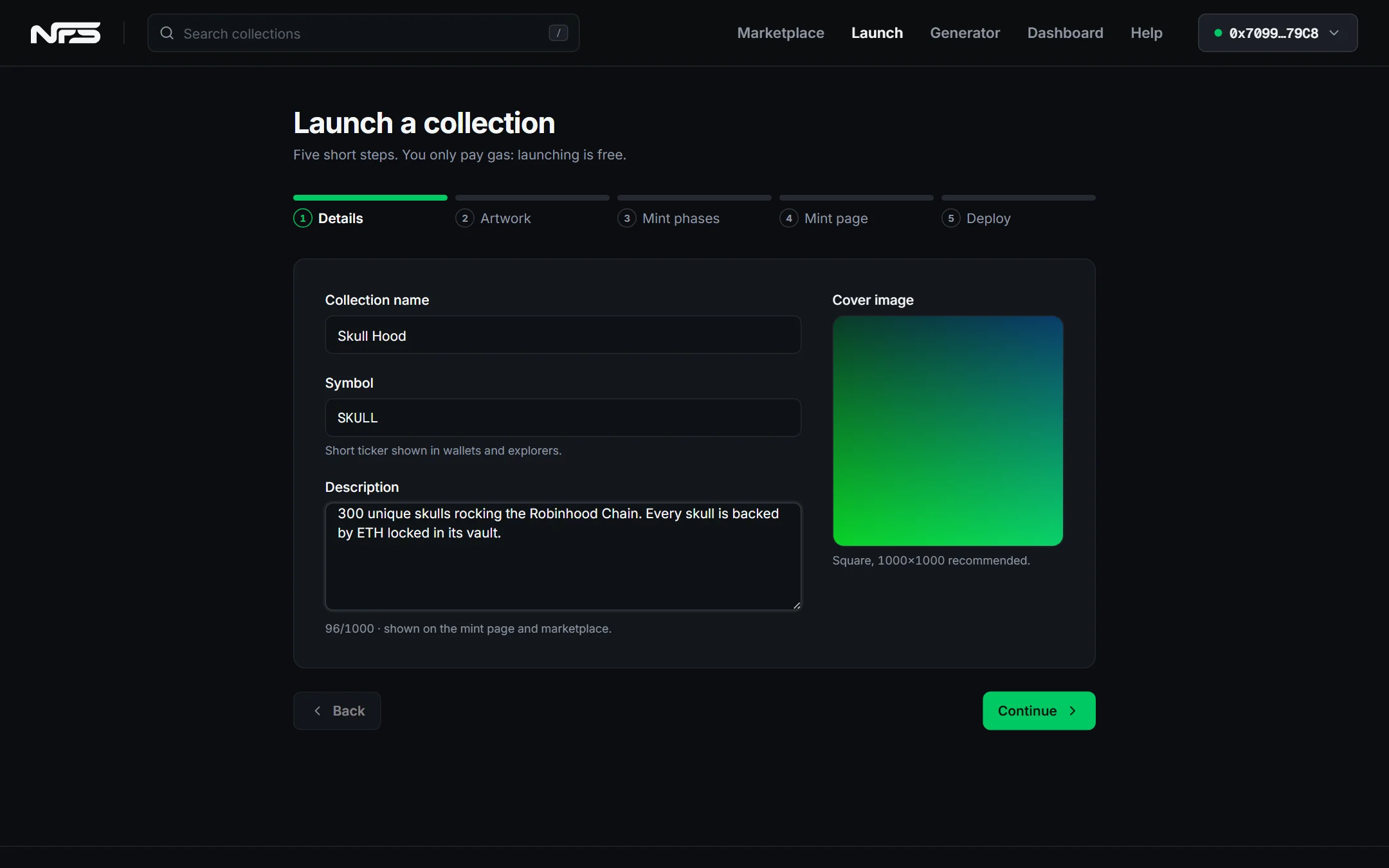Click 'Five short steps' subtitle text
Viewport: 1389px width, 868px height.
pos(460,155)
